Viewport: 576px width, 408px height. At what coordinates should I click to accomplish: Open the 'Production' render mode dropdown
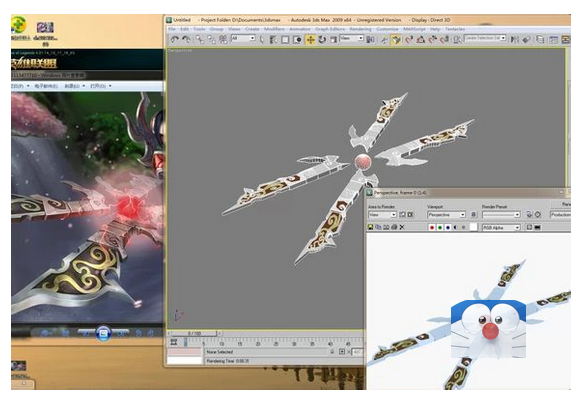pos(561,215)
